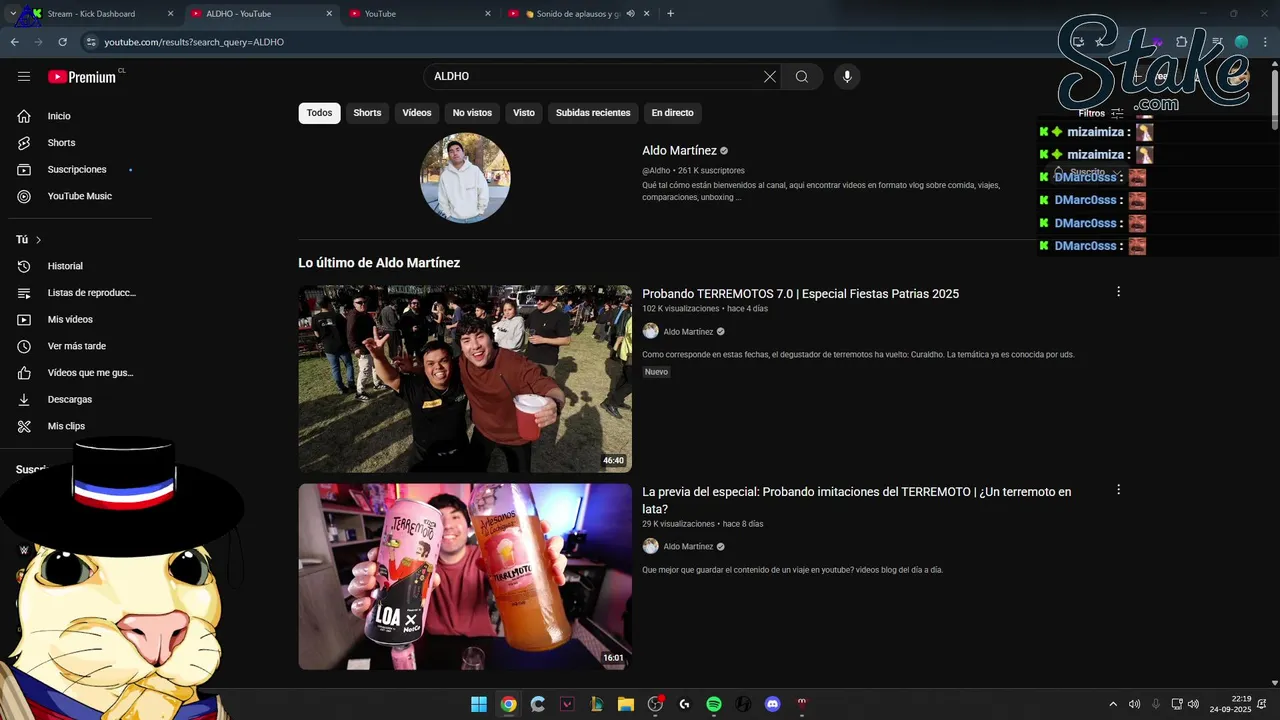
Task: Mute the Sonido de aplausos tab audio
Action: point(631,14)
